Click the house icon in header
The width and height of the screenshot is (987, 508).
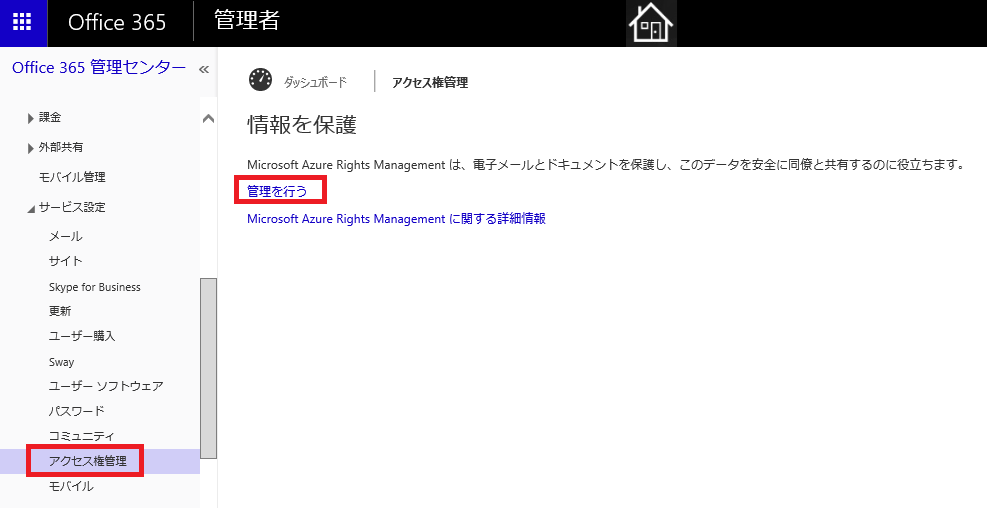(650, 23)
